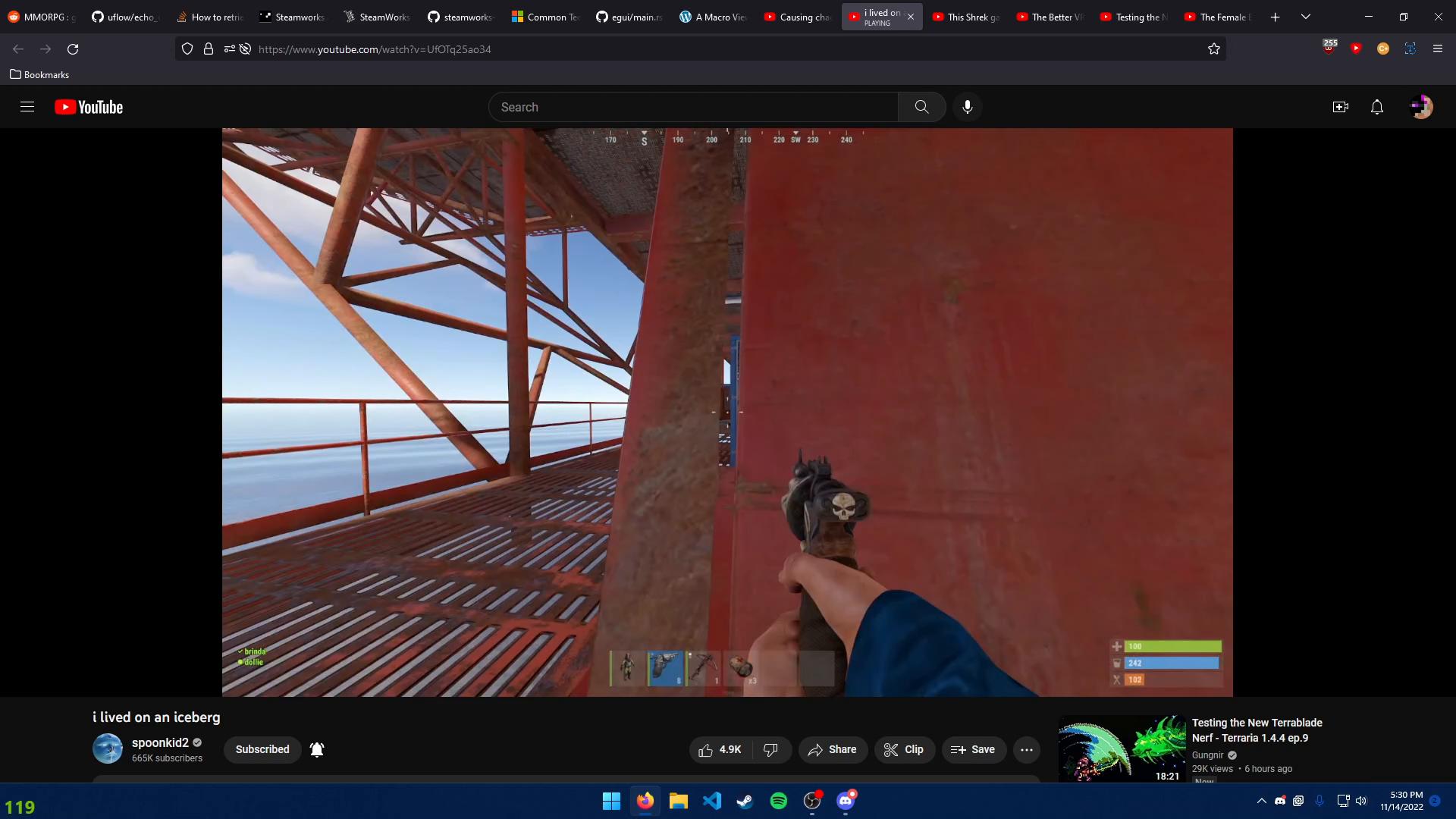Toggle the Subscribed button for spoonkid2
The height and width of the screenshot is (819, 1456).
262,749
